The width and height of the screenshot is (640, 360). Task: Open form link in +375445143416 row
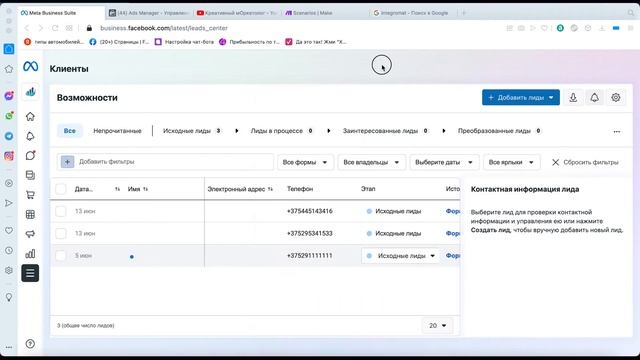point(453,211)
